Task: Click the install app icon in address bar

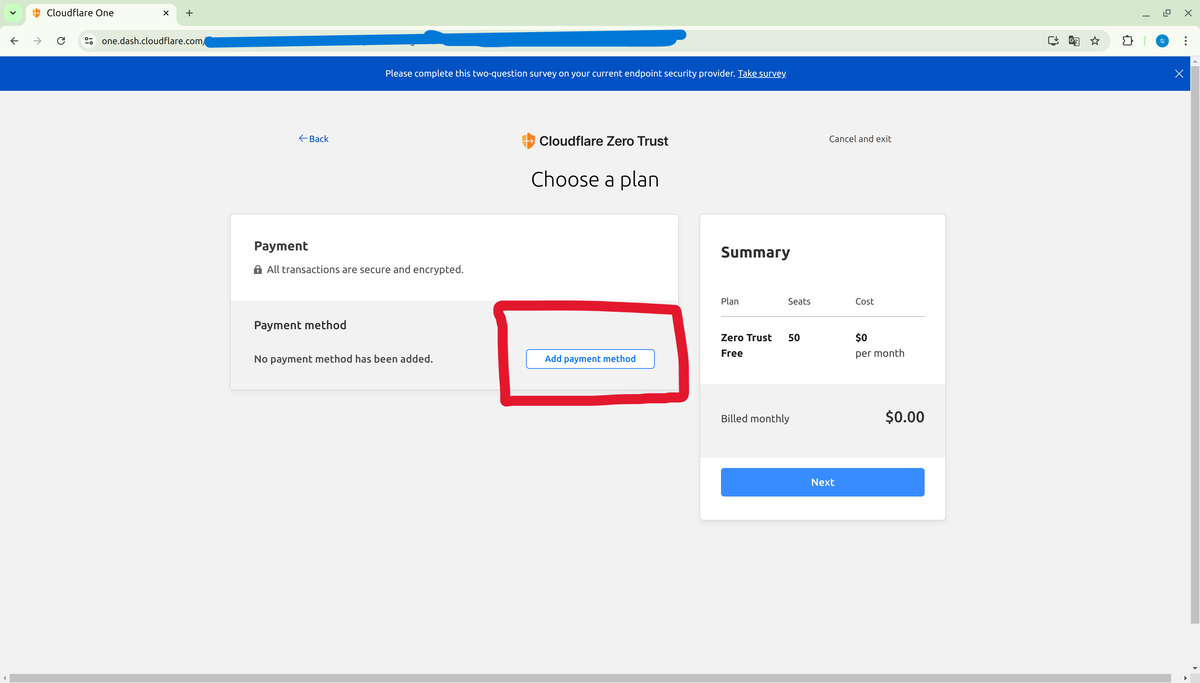Action: (1053, 41)
